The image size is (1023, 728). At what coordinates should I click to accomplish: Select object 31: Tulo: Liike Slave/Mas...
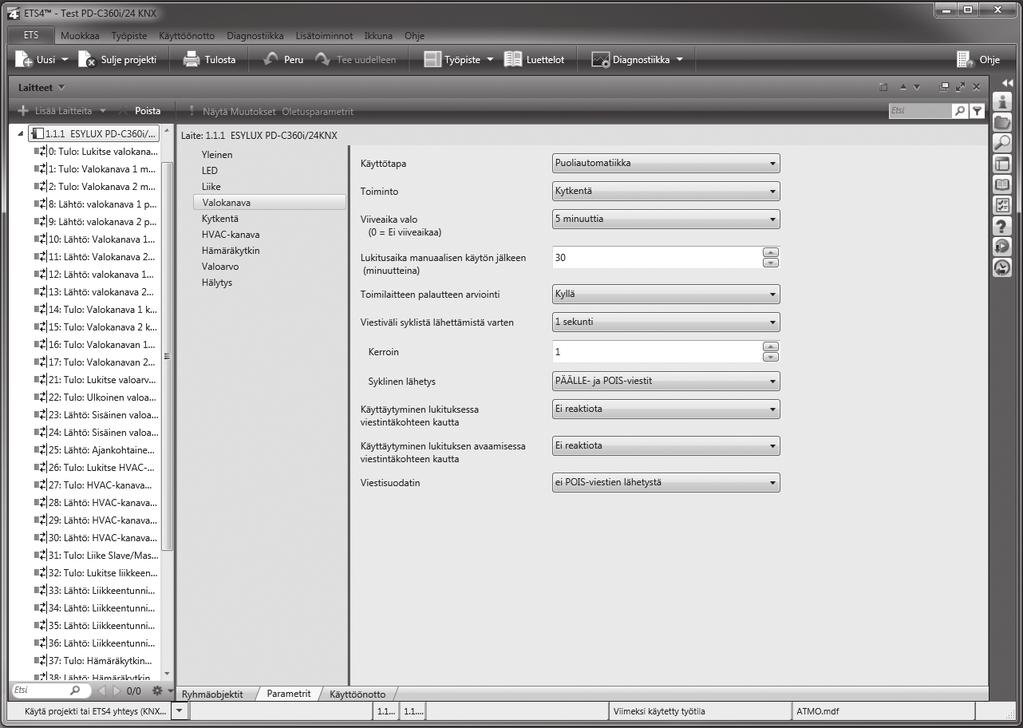[95, 556]
